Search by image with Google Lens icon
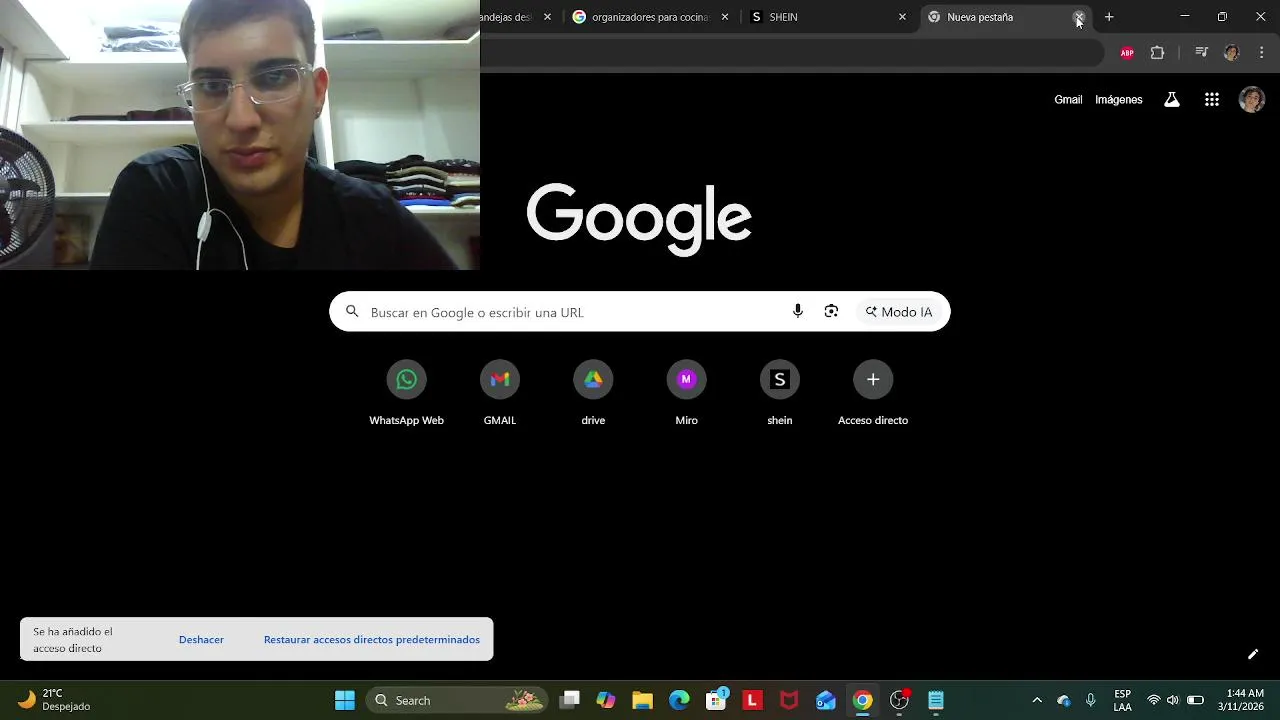 click(x=831, y=312)
